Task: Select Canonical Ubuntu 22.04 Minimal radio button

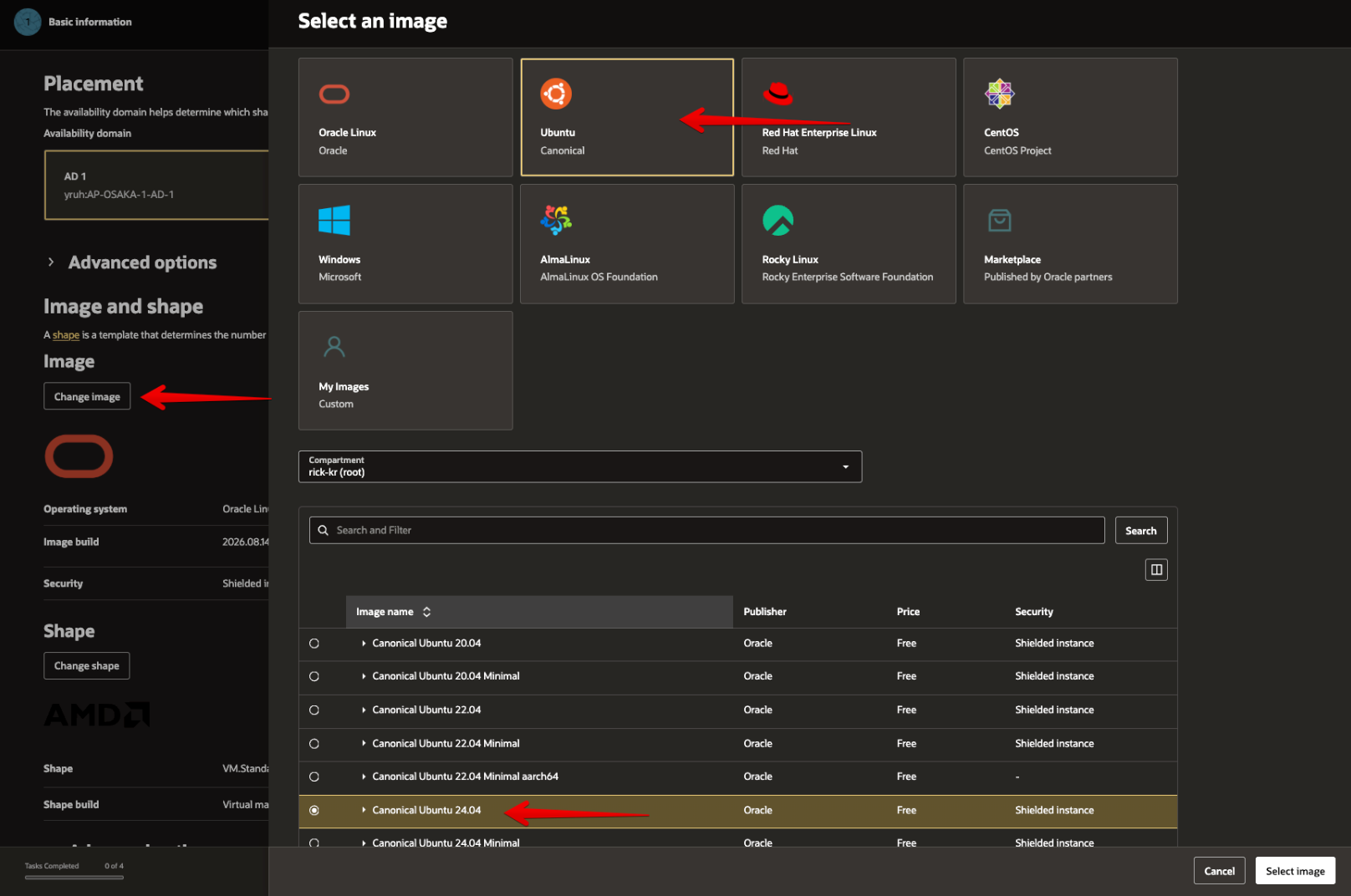Action: [x=314, y=744]
